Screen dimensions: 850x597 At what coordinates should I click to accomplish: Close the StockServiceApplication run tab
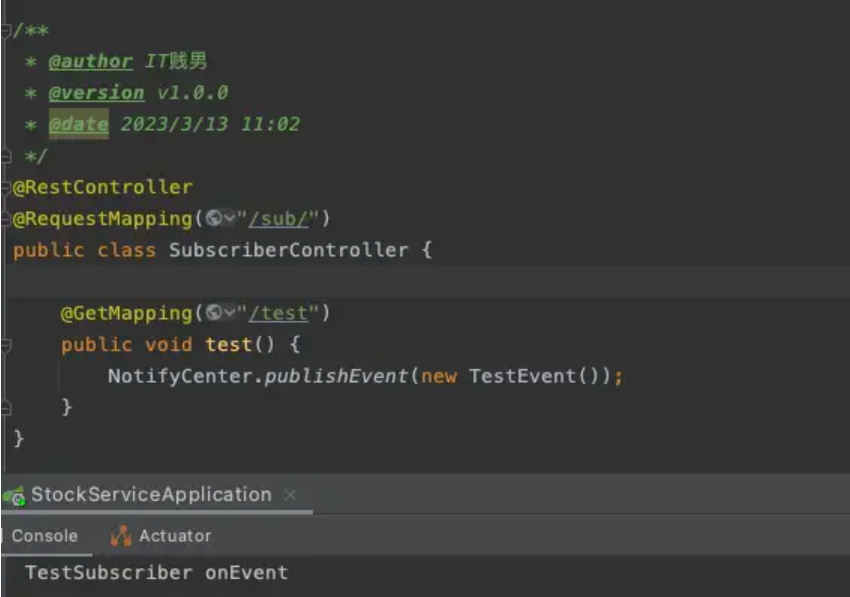[x=290, y=495]
